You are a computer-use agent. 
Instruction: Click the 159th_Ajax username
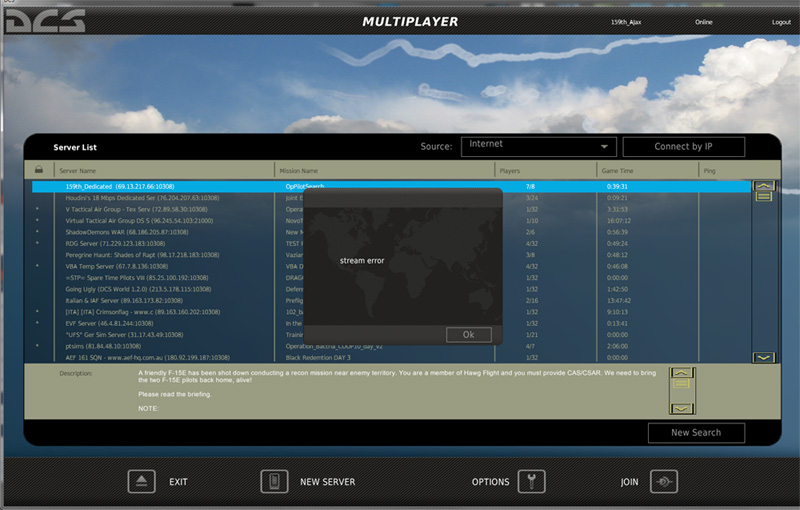tap(626, 22)
